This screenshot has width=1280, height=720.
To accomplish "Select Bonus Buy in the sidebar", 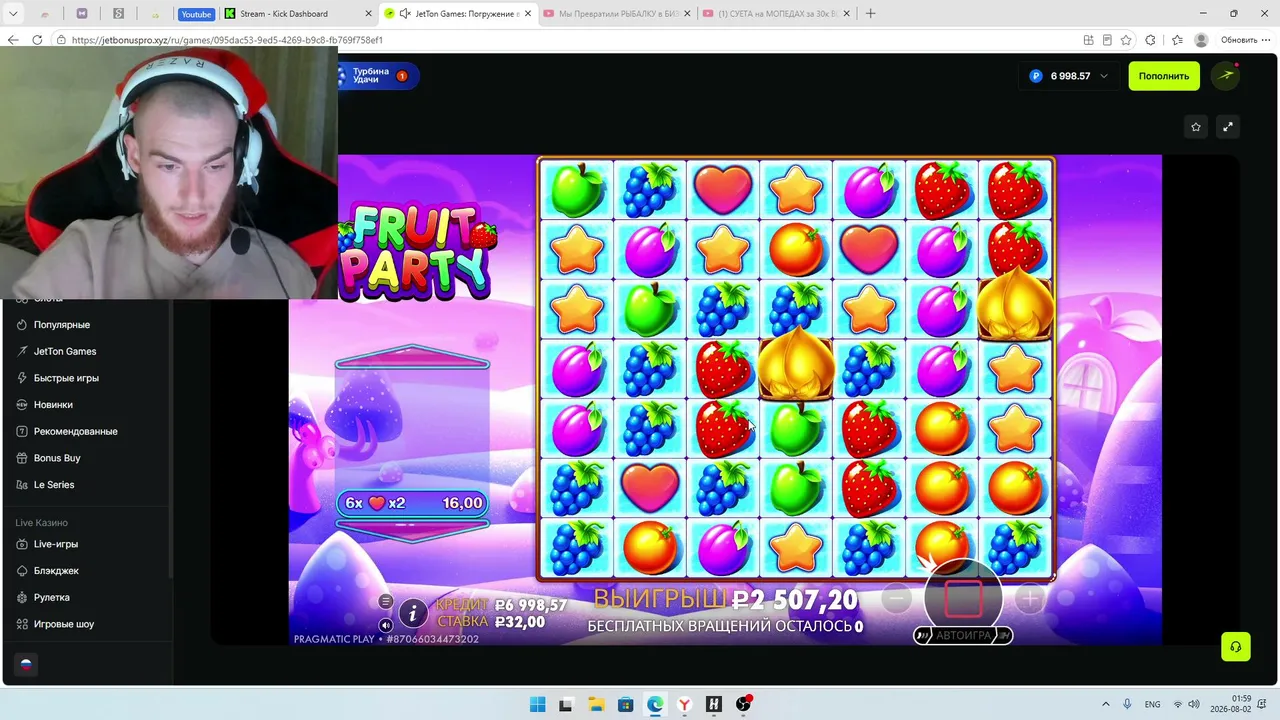I will click(x=57, y=458).
